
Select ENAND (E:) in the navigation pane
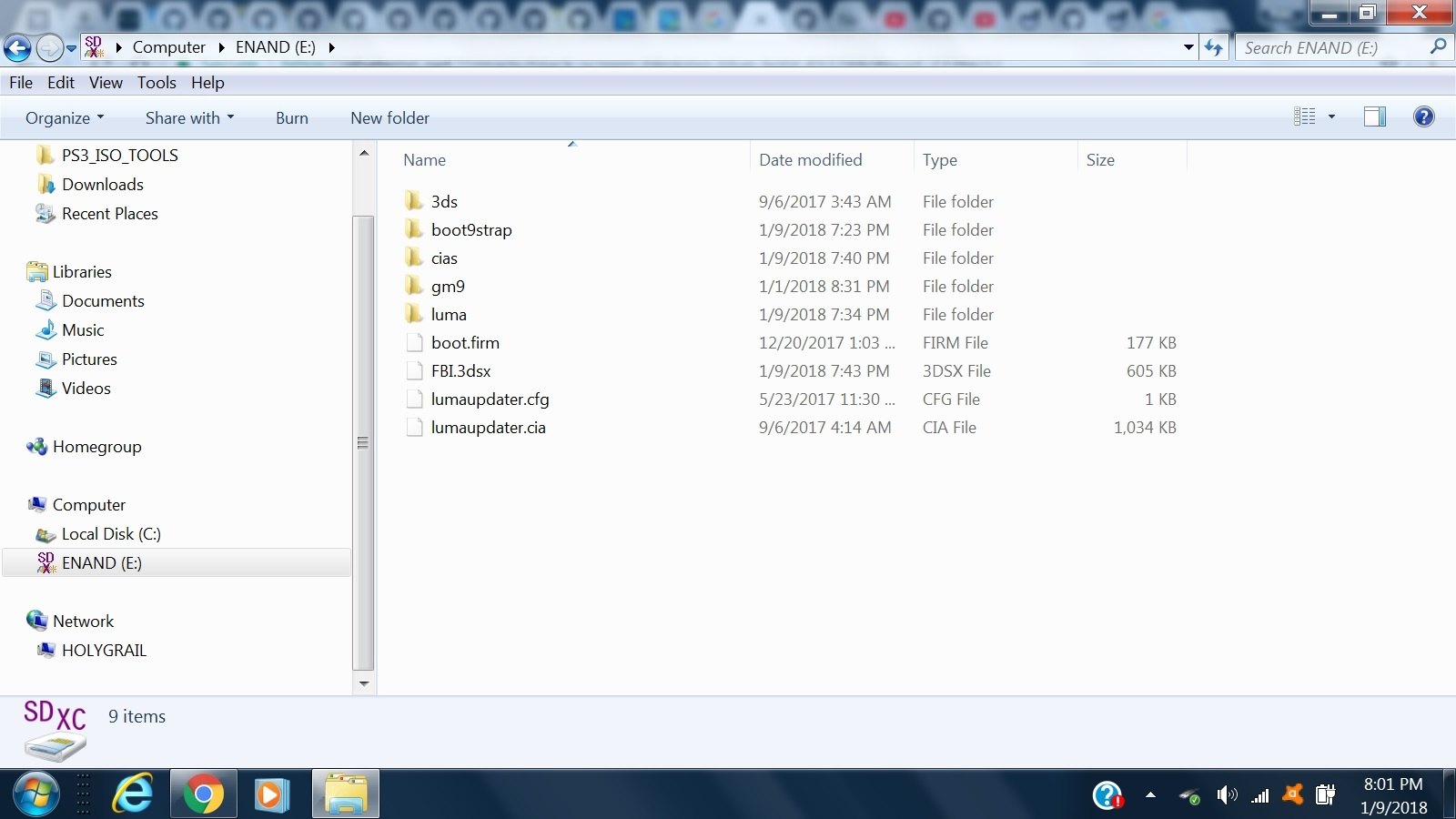coord(101,563)
